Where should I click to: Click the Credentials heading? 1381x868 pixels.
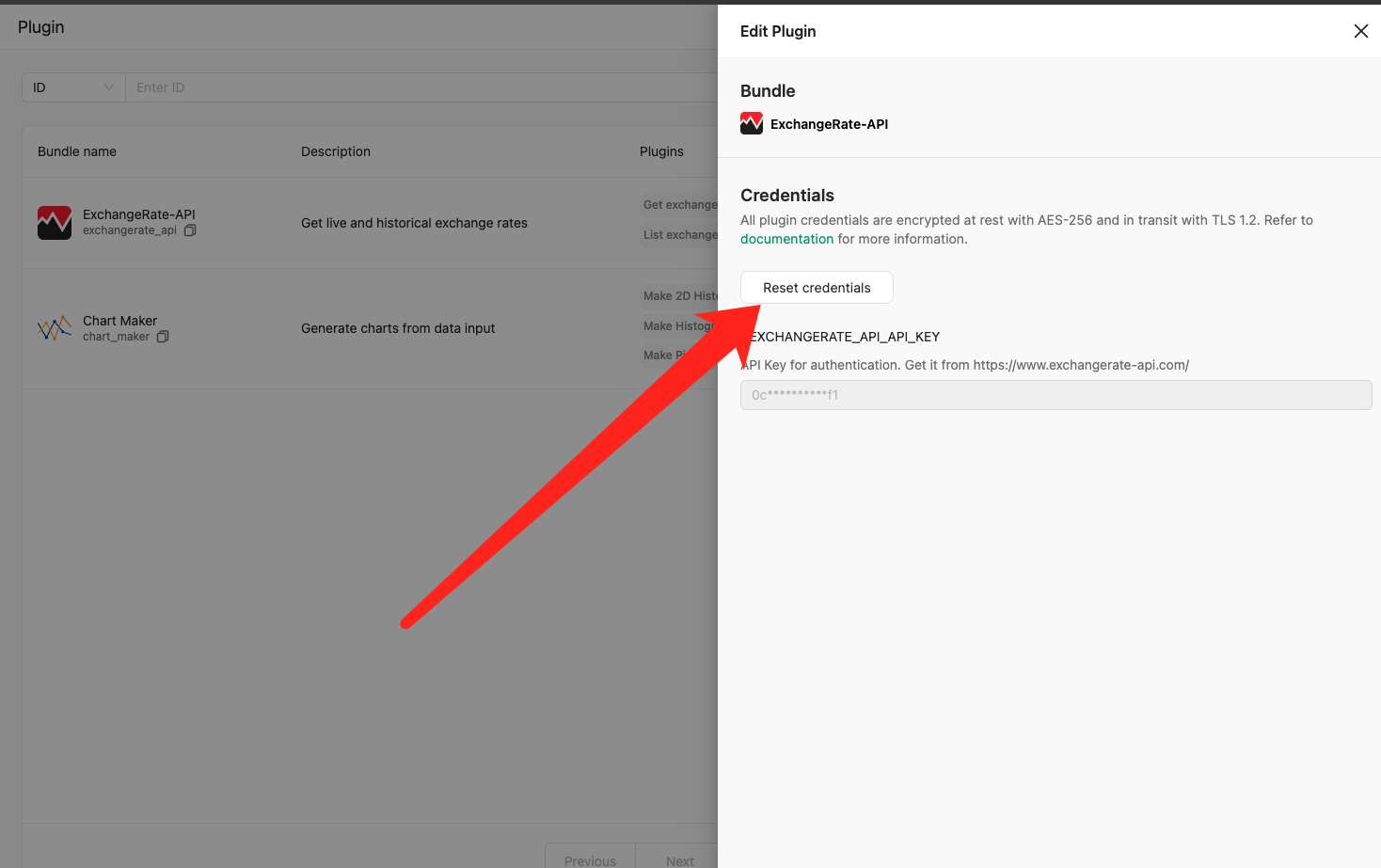tap(787, 196)
